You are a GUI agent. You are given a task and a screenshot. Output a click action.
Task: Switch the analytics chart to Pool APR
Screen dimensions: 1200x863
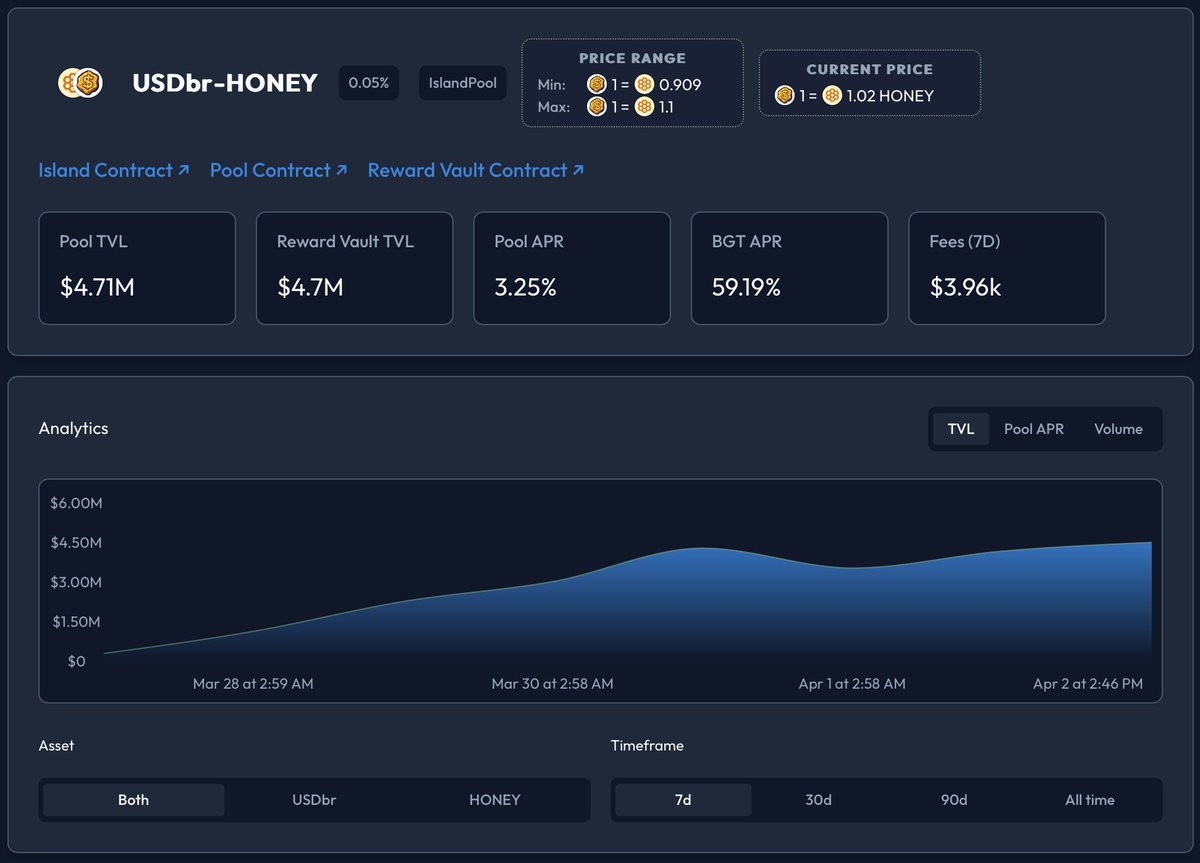(x=1034, y=429)
